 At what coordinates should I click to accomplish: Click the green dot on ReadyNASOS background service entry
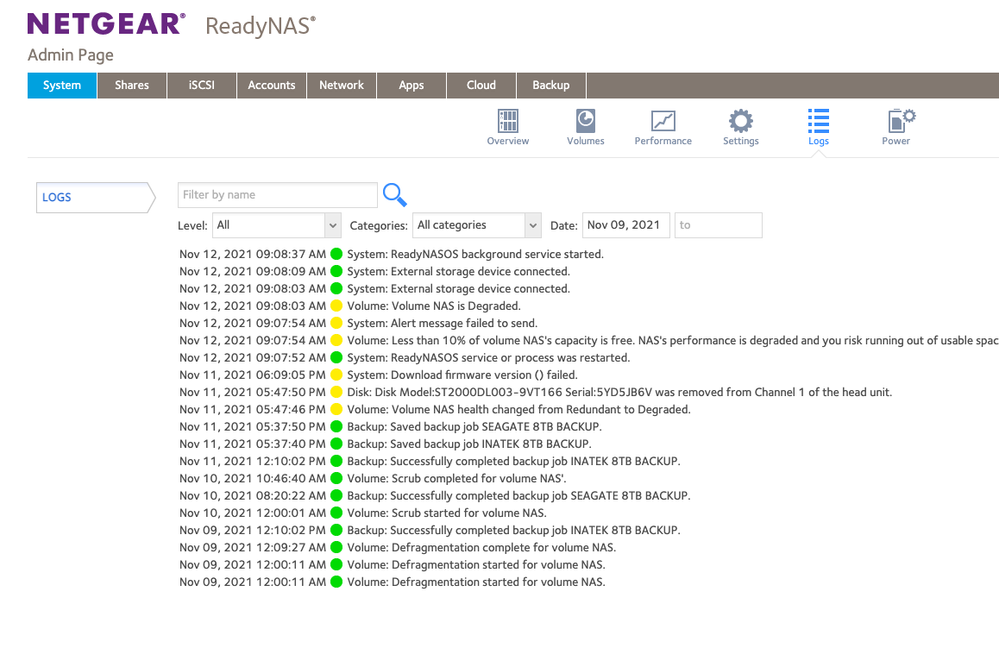[334, 254]
